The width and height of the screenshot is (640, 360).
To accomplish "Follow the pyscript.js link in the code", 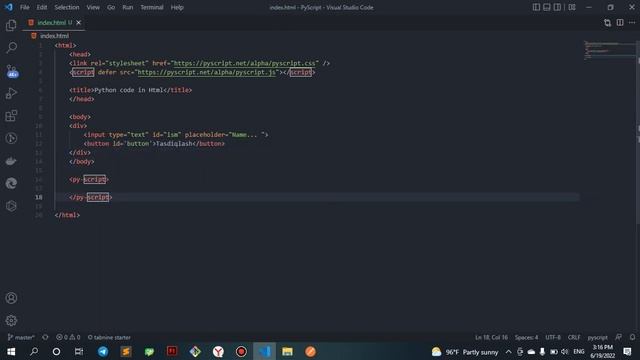I will (x=207, y=72).
